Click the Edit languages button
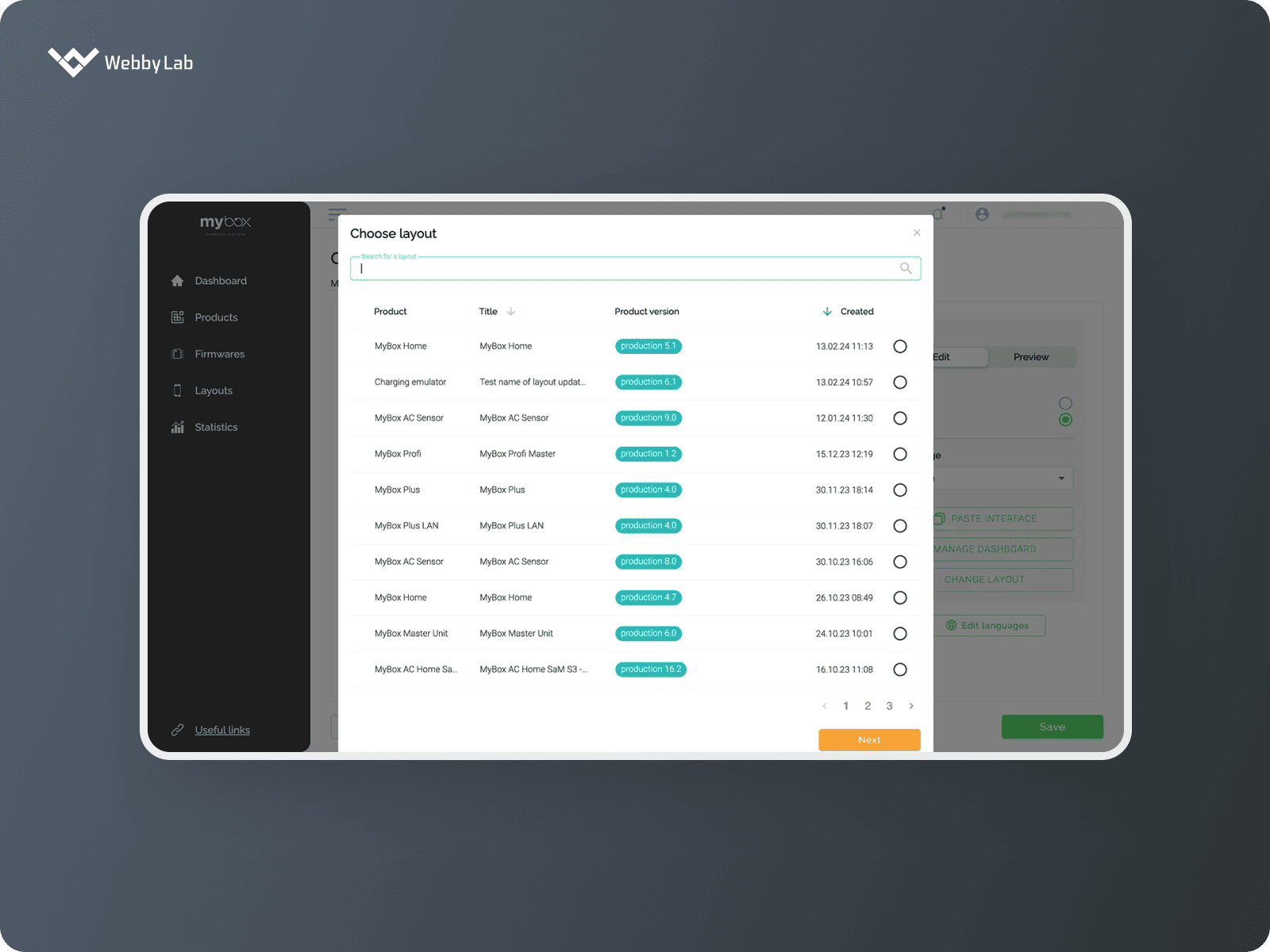1270x952 pixels. [989, 625]
